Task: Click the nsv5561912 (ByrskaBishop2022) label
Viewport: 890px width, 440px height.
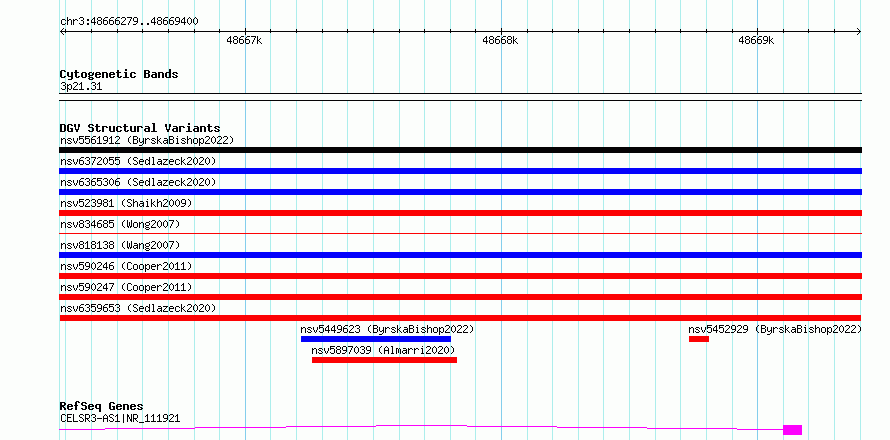Action: coord(147,140)
